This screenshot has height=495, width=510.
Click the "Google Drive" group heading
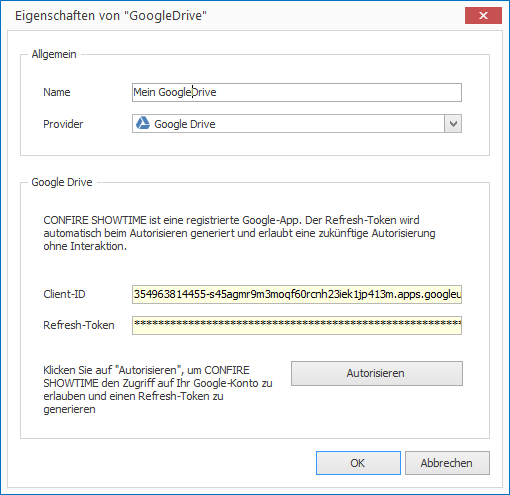[62, 182]
